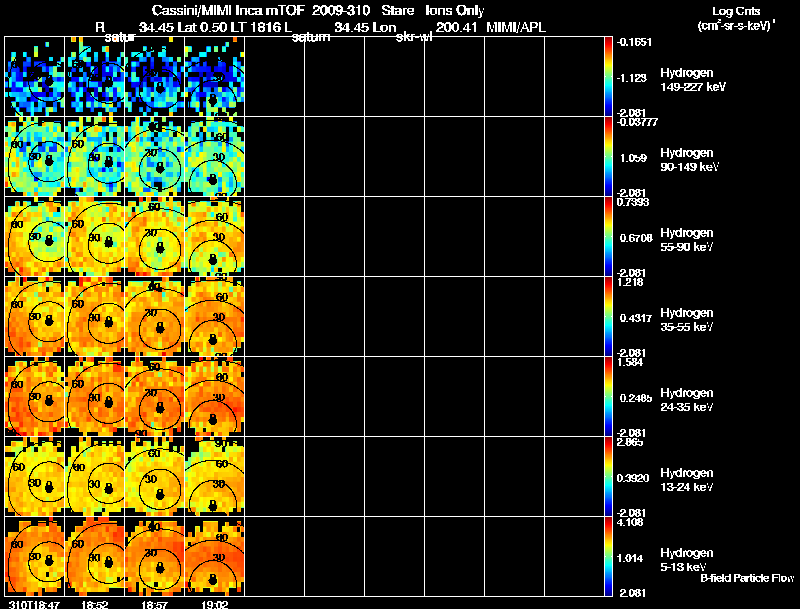The width and height of the screenshot is (800, 609).
Task: Click the color bar for Hydrogen 149-227 keV
Action: pyautogui.click(x=608, y=77)
